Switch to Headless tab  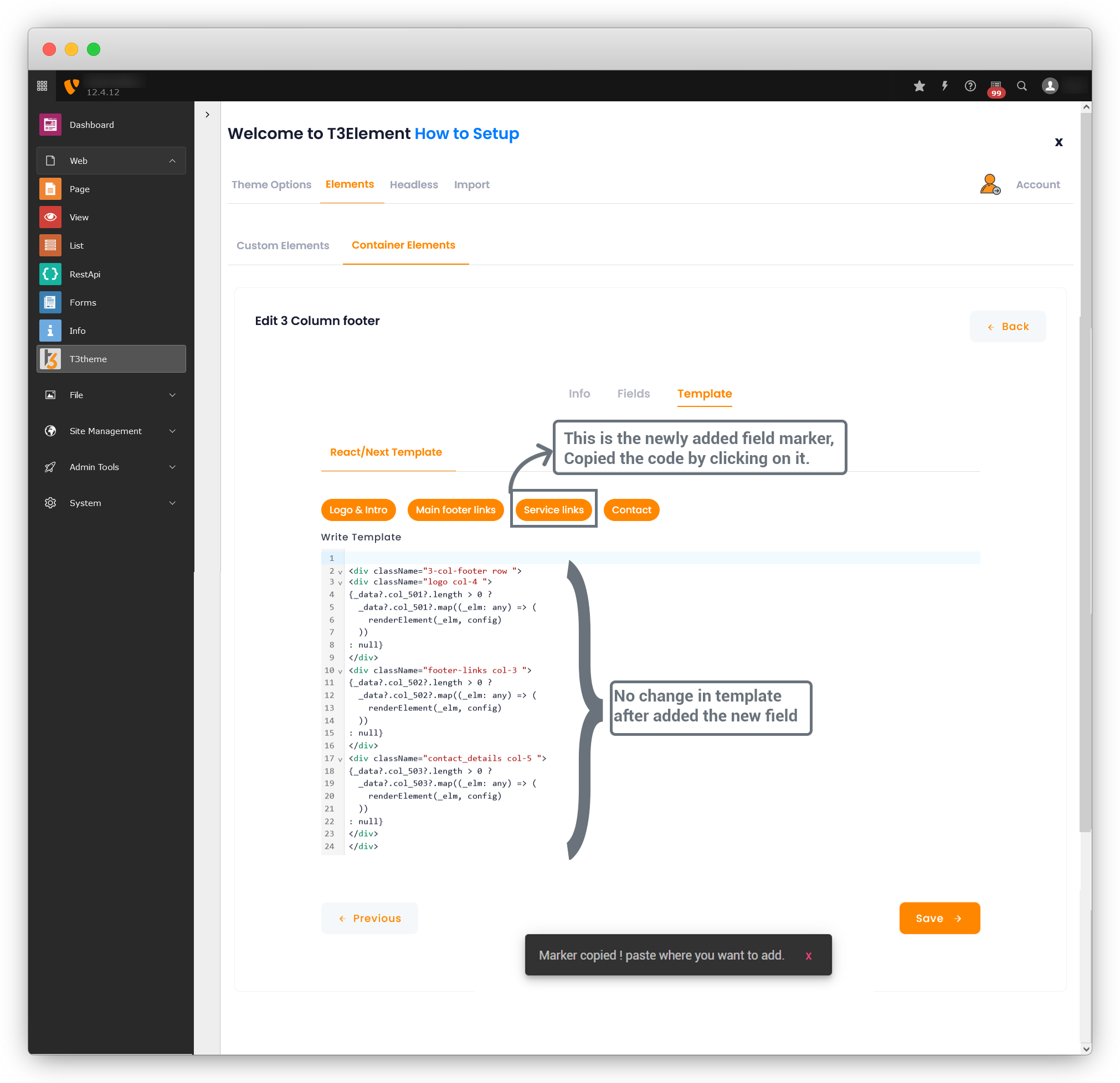coord(414,184)
